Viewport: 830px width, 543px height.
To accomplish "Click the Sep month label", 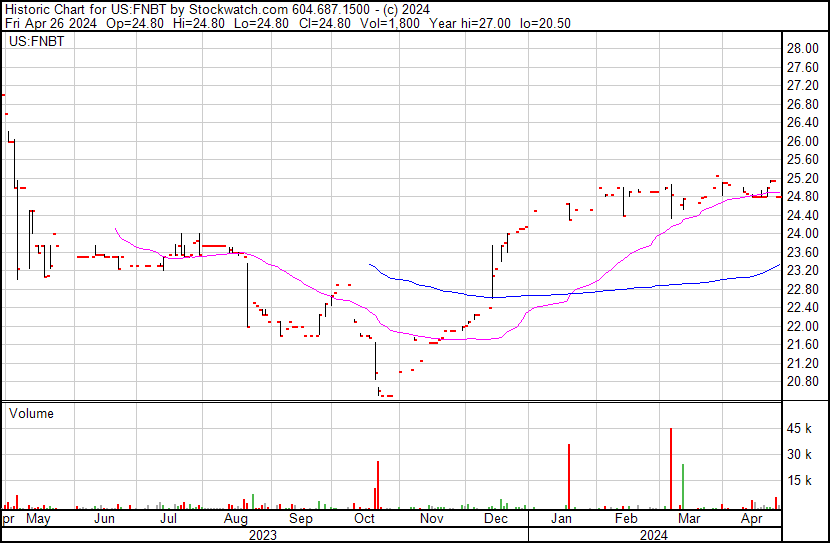I will [301, 519].
